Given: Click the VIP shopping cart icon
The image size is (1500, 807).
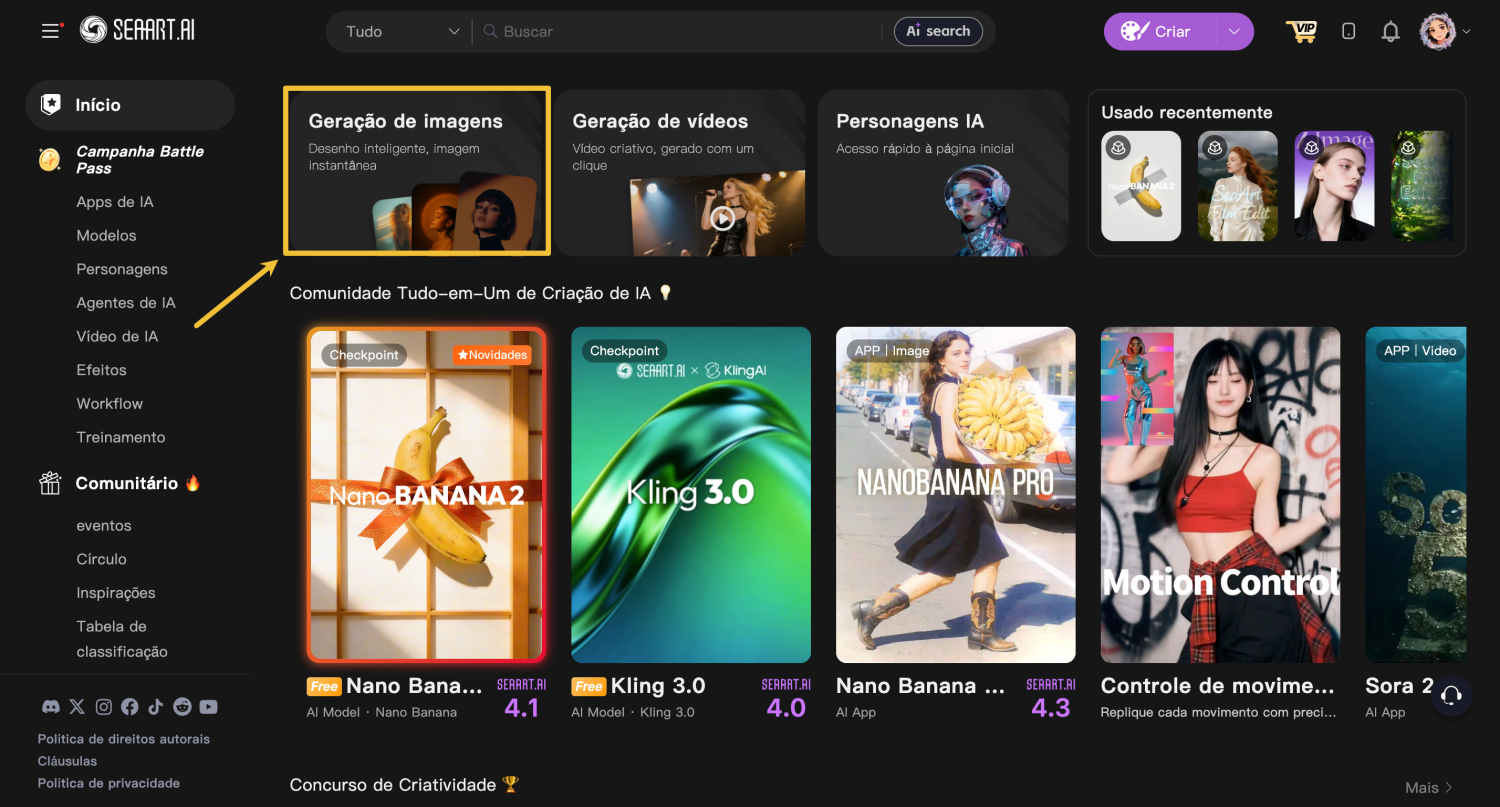Looking at the screenshot, I should (1301, 31).
